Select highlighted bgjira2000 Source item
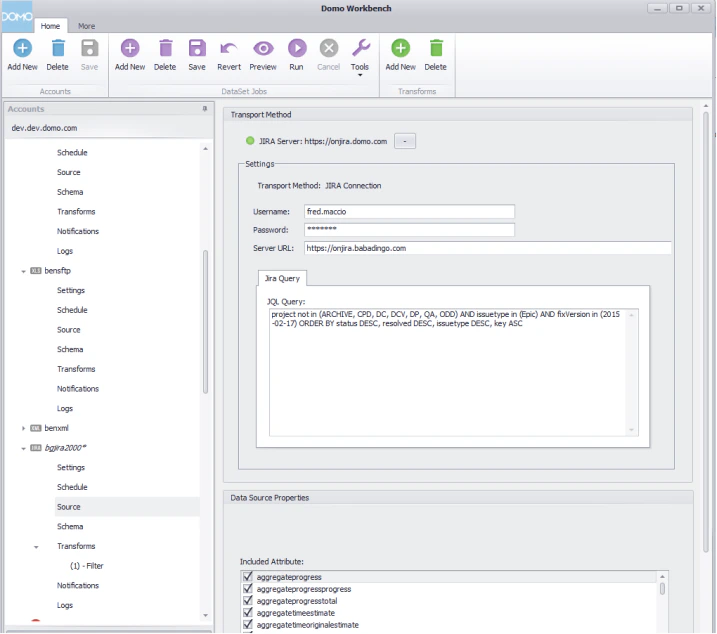This screenshot has width=717, height=634. point(127,507)
